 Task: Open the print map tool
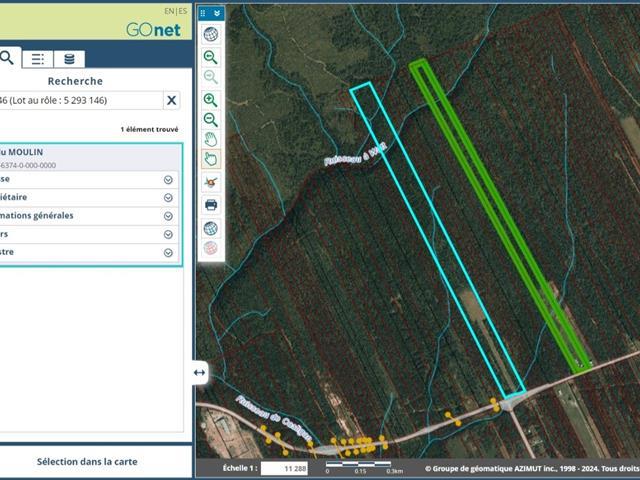(211, 205)
